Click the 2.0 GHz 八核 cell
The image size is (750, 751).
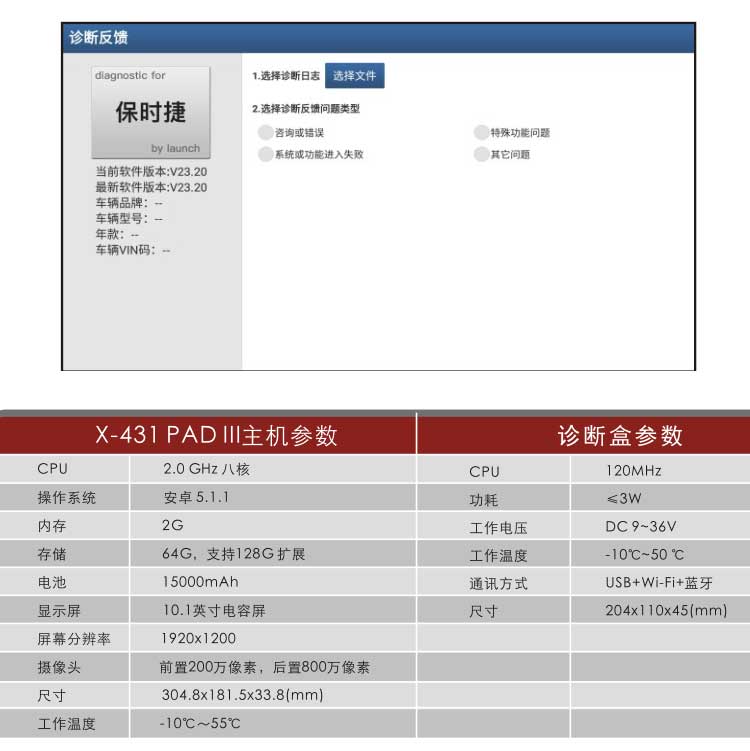coord(206,469)
